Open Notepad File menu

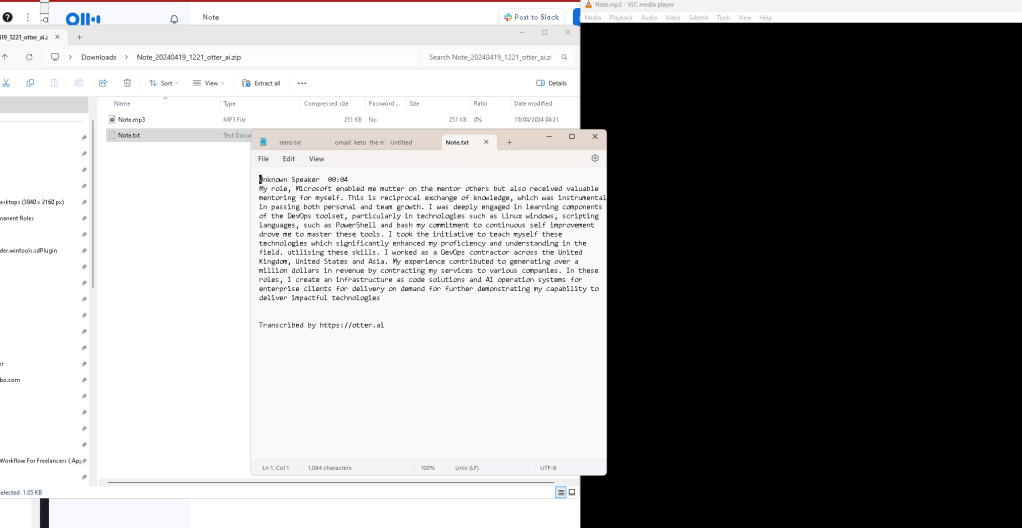tap(263, 158)
